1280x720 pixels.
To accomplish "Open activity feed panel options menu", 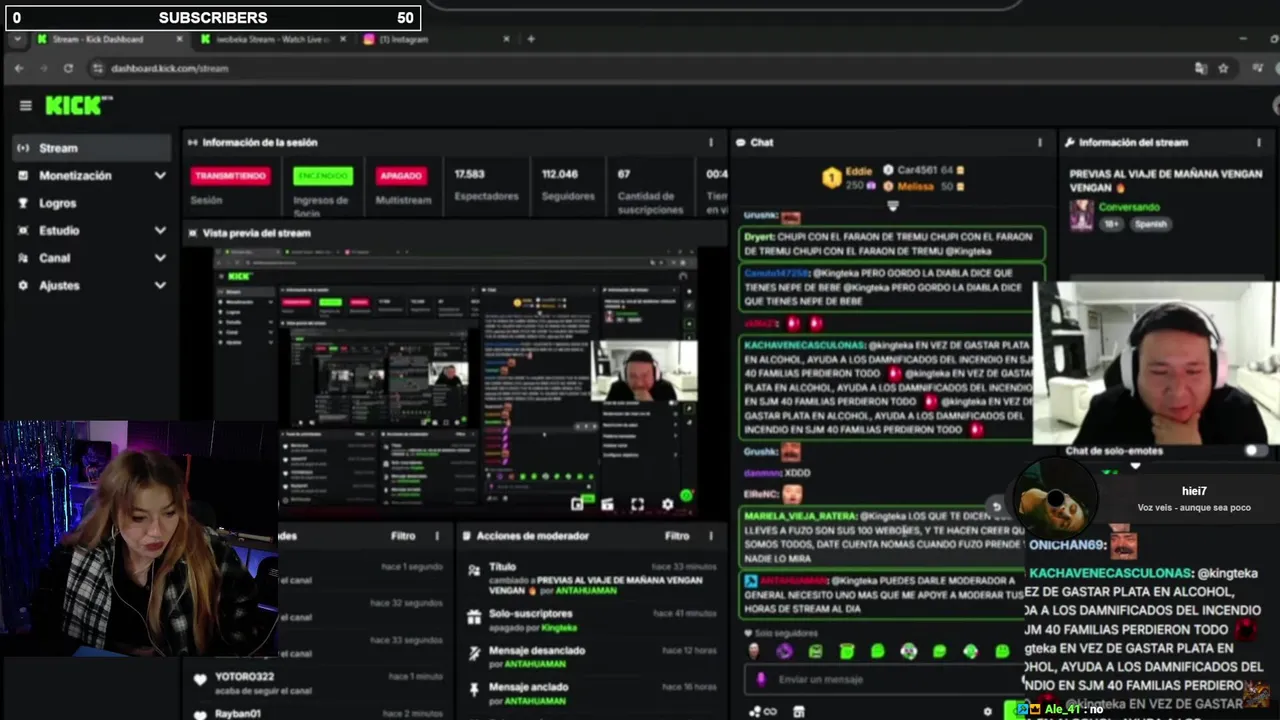I will click(x=437, y=536).
